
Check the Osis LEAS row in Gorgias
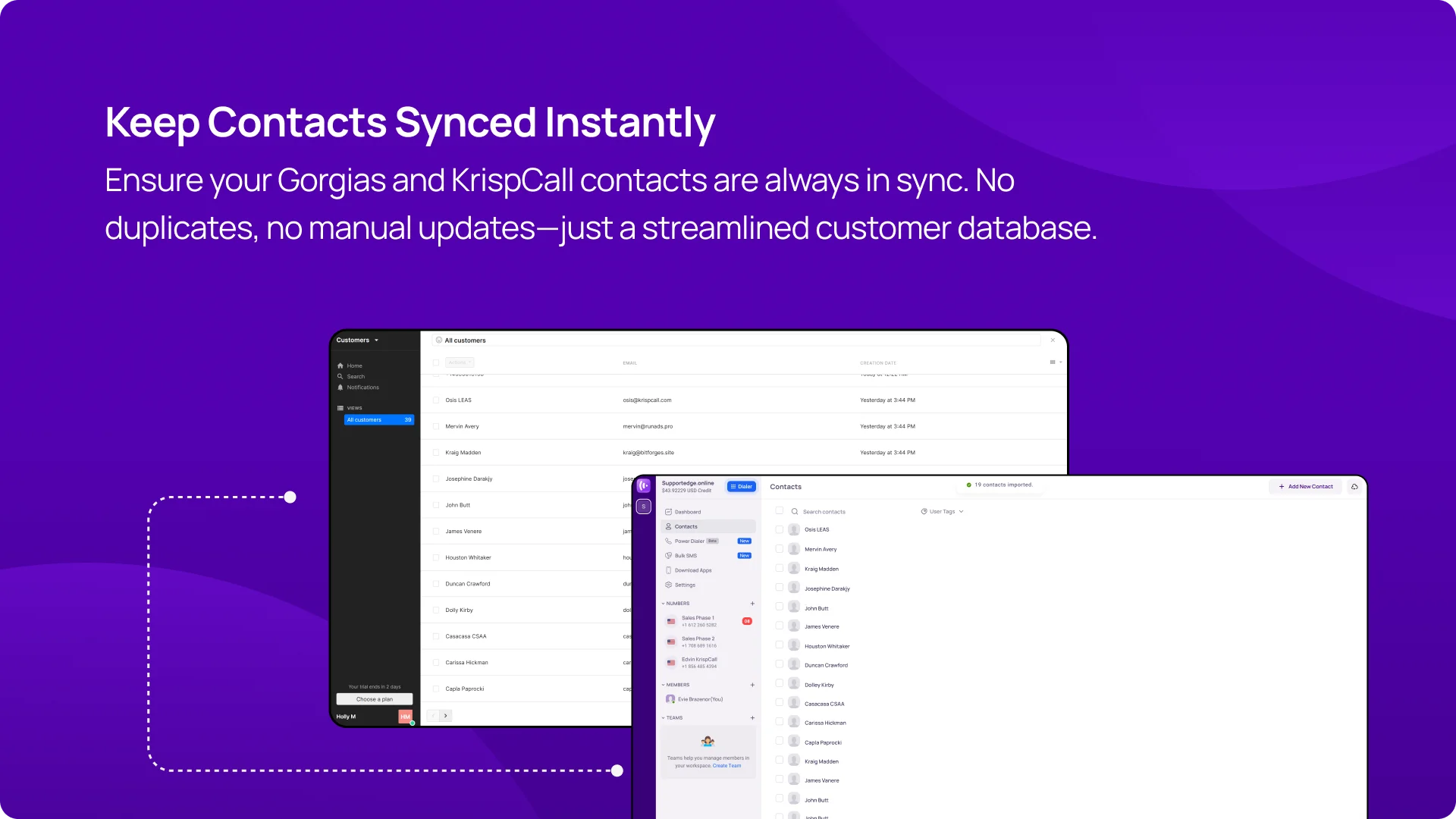pos(436,400)
